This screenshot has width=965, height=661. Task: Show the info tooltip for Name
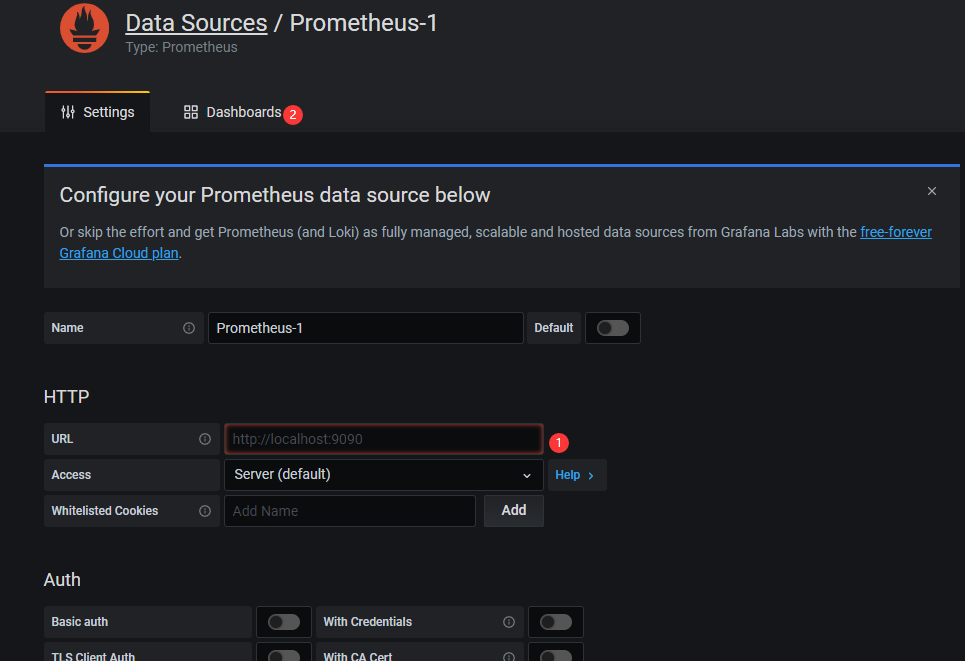189,328
